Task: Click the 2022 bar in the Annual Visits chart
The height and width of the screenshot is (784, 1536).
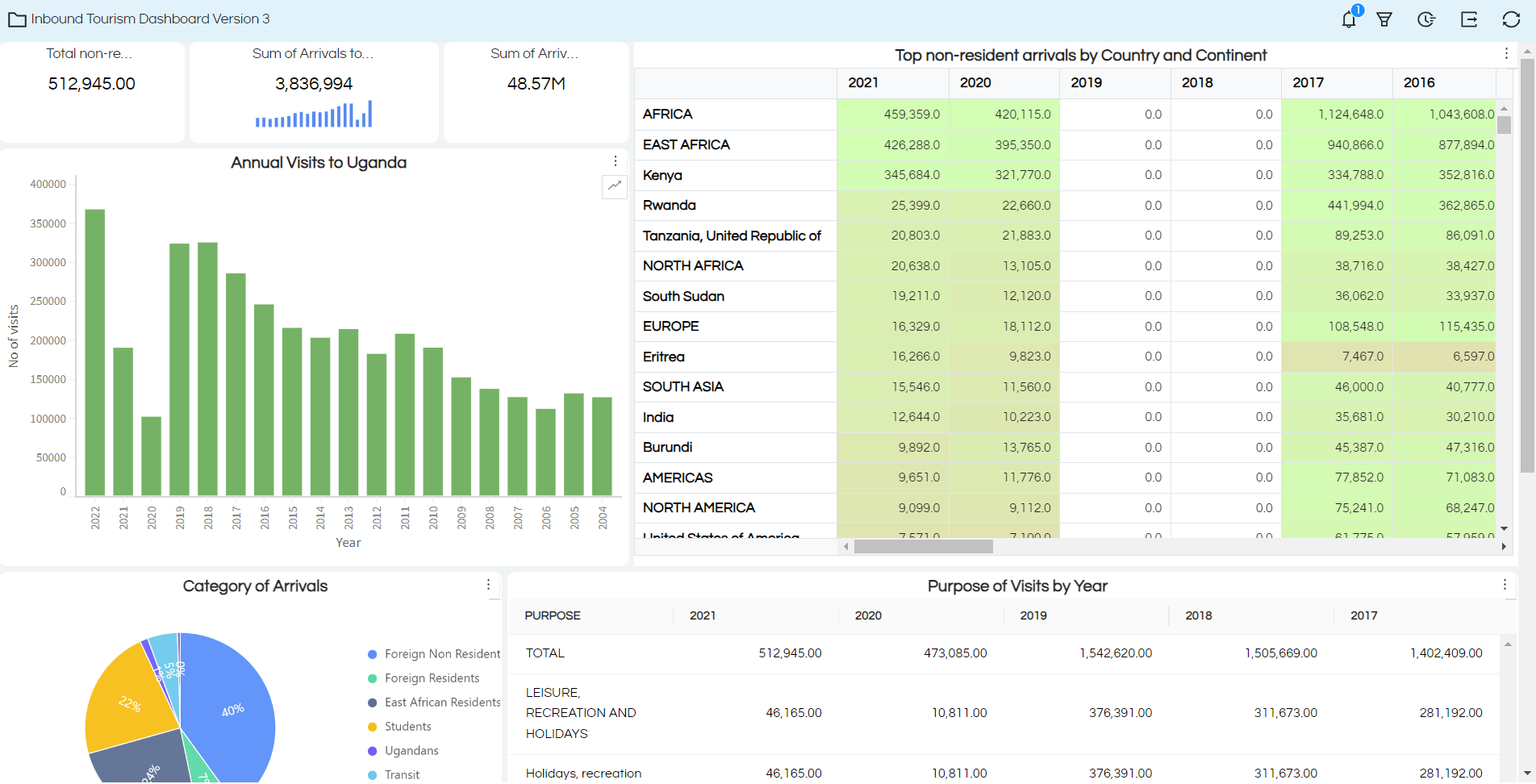Action: [x=95, y=352]
